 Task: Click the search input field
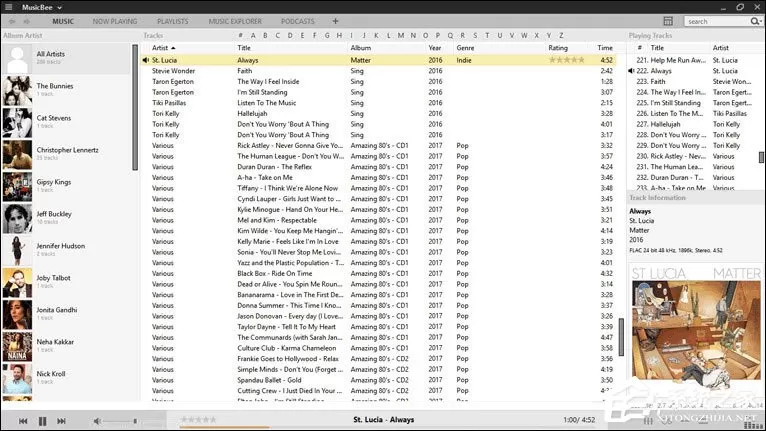(x=717, y=21)
